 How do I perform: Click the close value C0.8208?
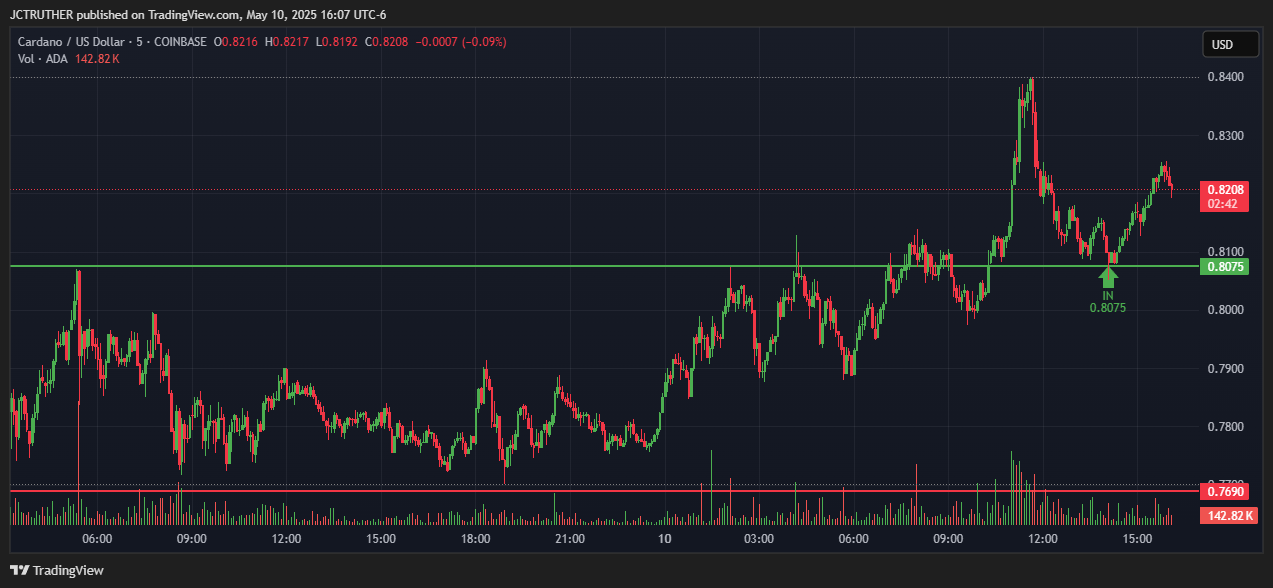point(389,42)
